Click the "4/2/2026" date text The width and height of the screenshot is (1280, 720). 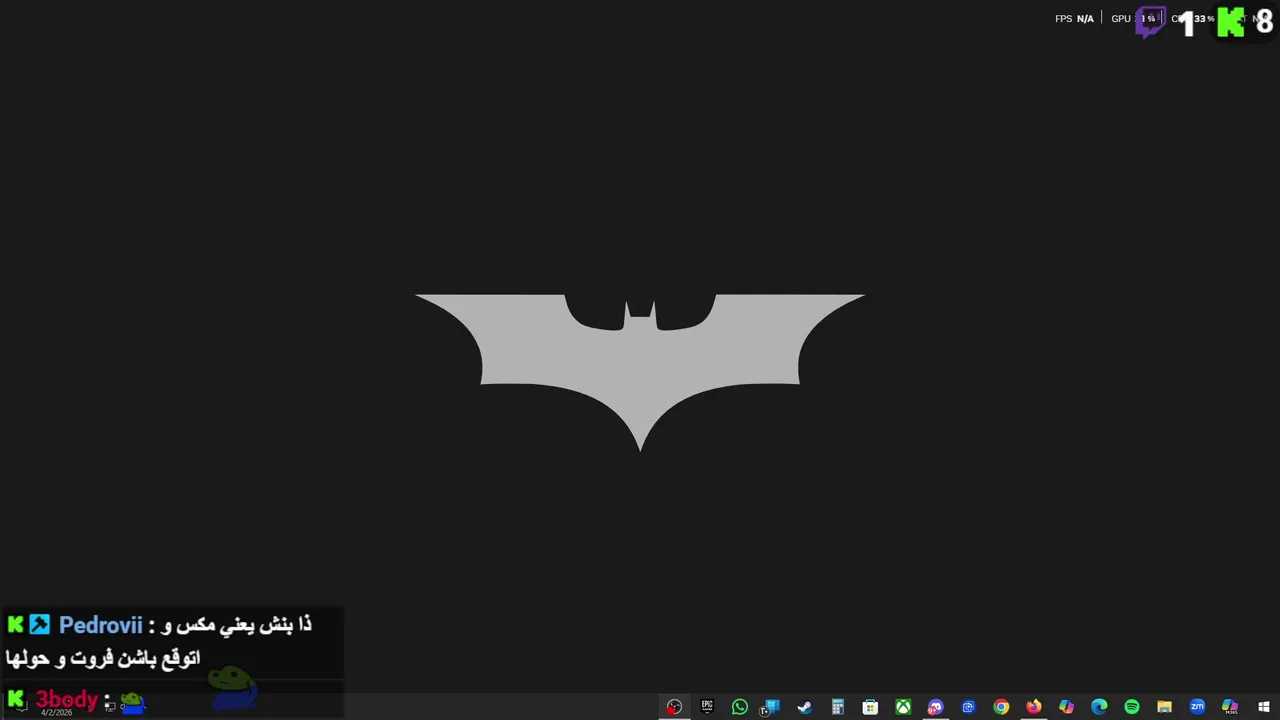click(x=56, y=712)
